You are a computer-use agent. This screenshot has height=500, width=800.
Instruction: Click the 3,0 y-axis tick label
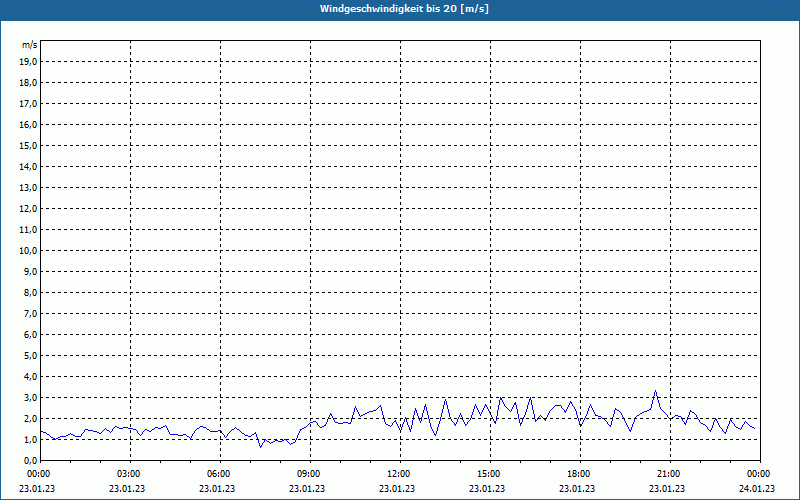pyautogui.click(x=31, y=397)
